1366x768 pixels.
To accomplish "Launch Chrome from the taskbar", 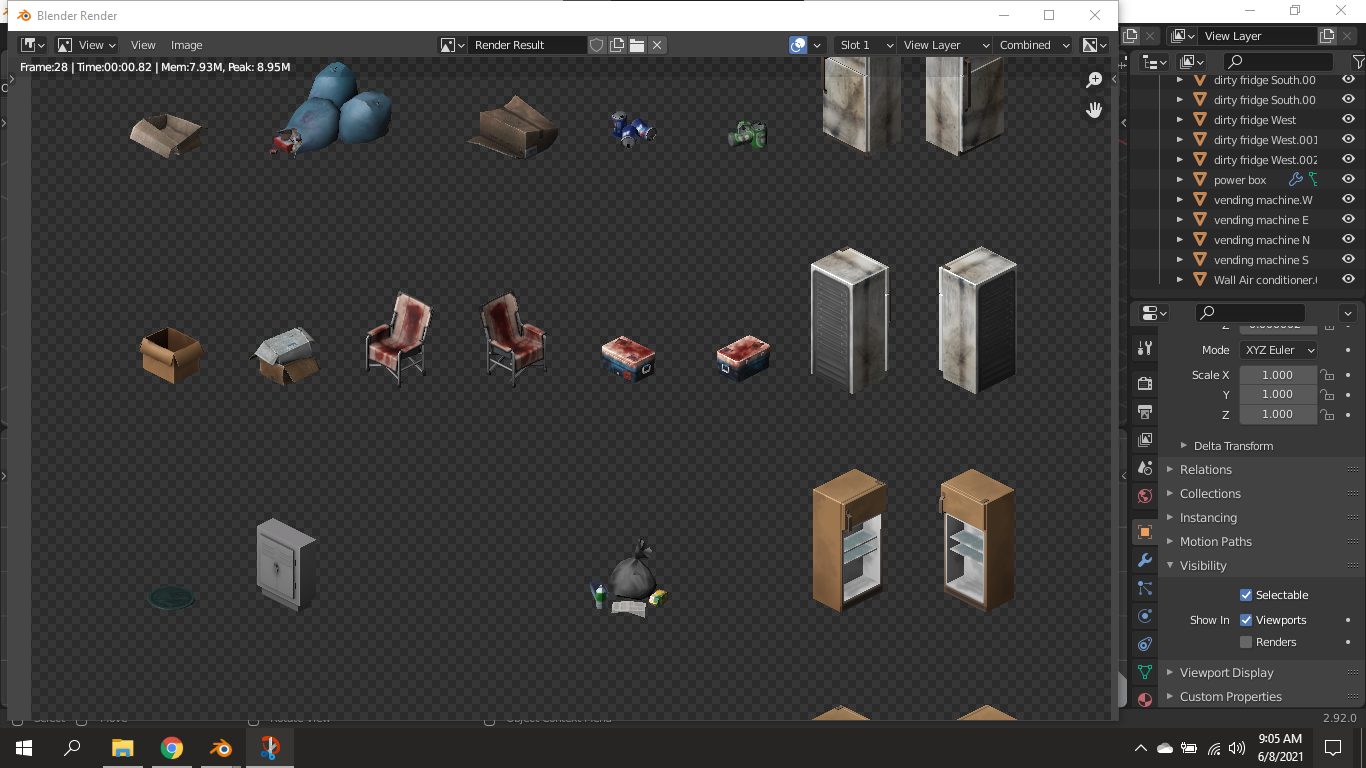I will (171, 747).
